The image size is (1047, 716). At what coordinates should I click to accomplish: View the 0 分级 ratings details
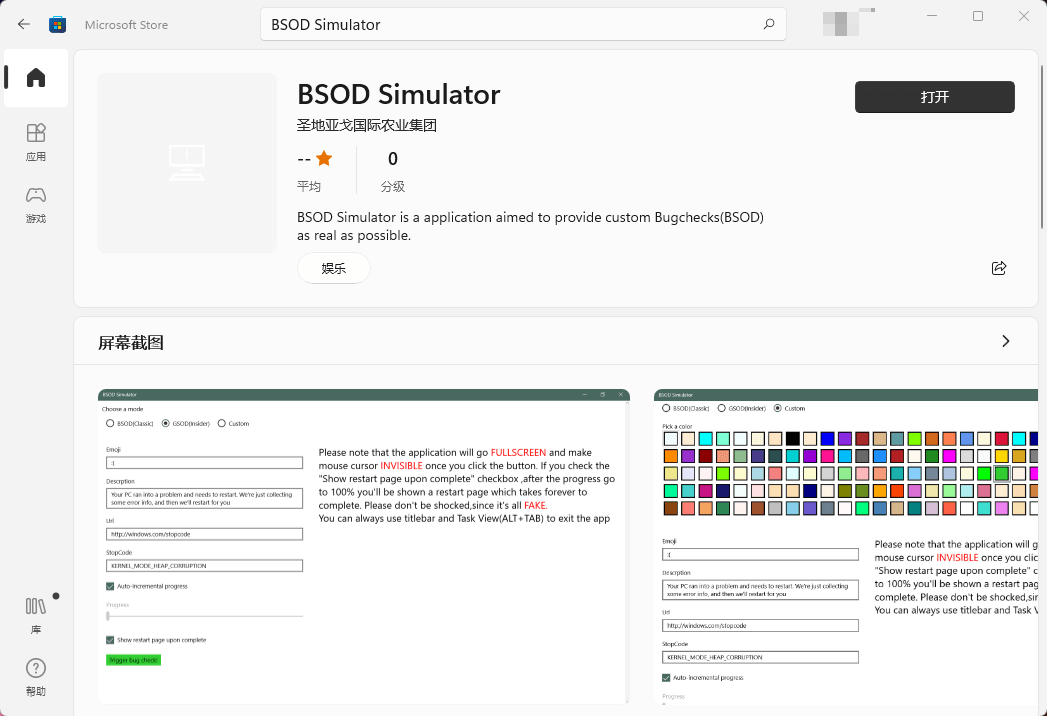pos(392,168)
